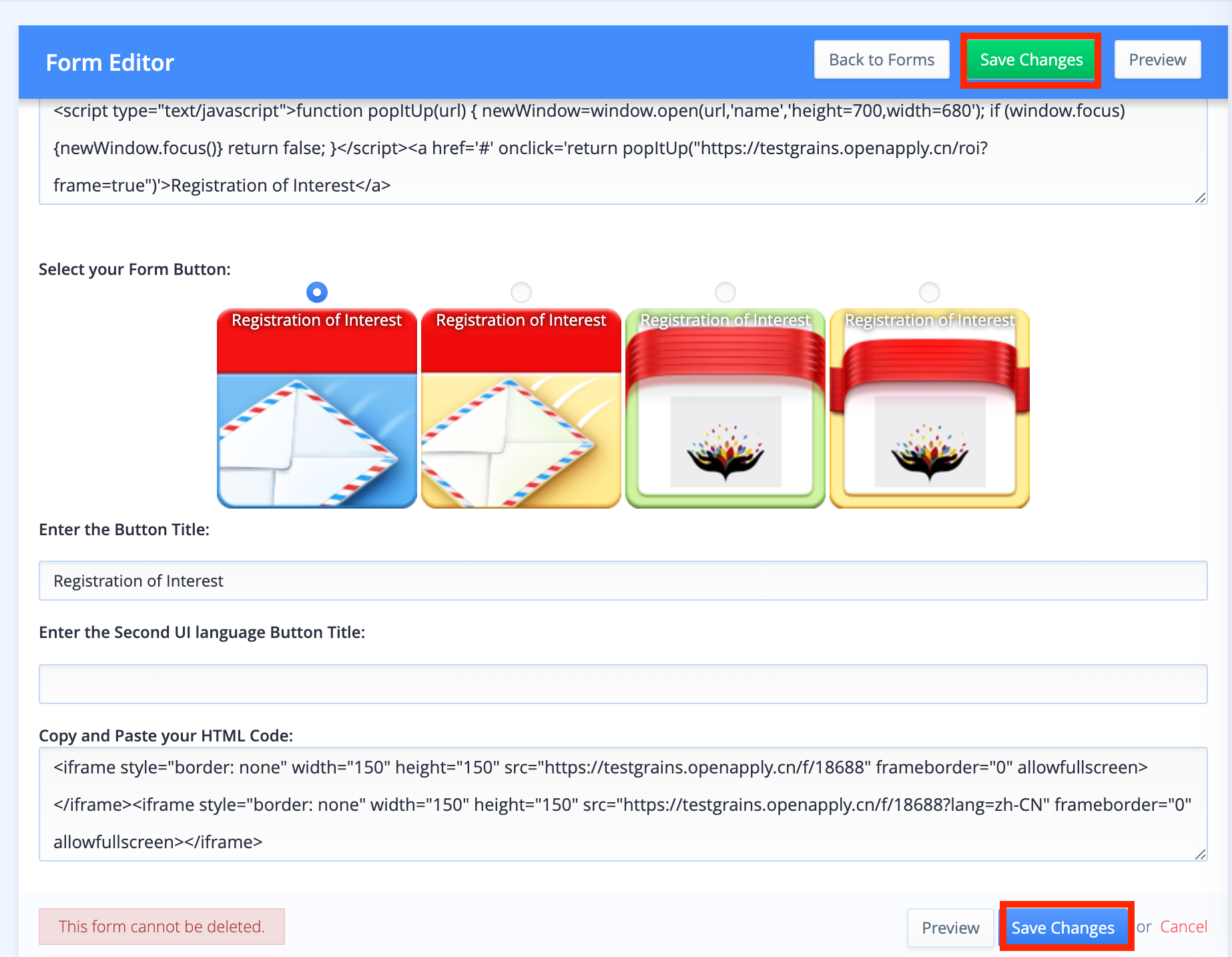Pick the blue envelope form button image
This screenshot has width=1232, height=957.
317,408
